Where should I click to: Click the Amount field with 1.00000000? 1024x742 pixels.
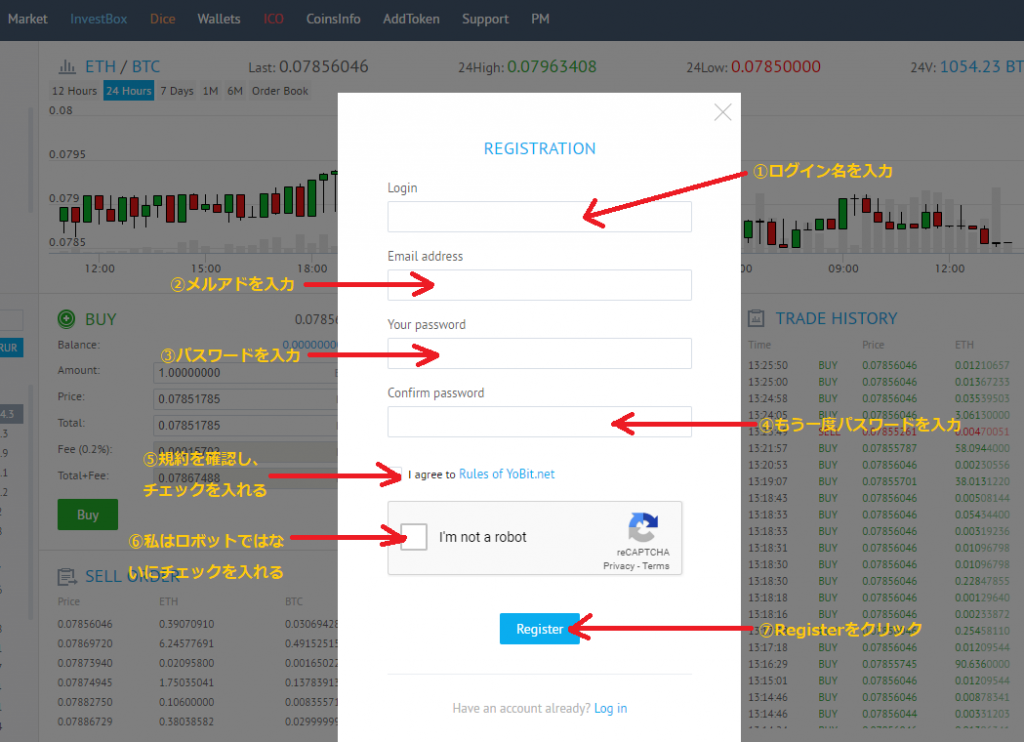(x=246, y=373)
